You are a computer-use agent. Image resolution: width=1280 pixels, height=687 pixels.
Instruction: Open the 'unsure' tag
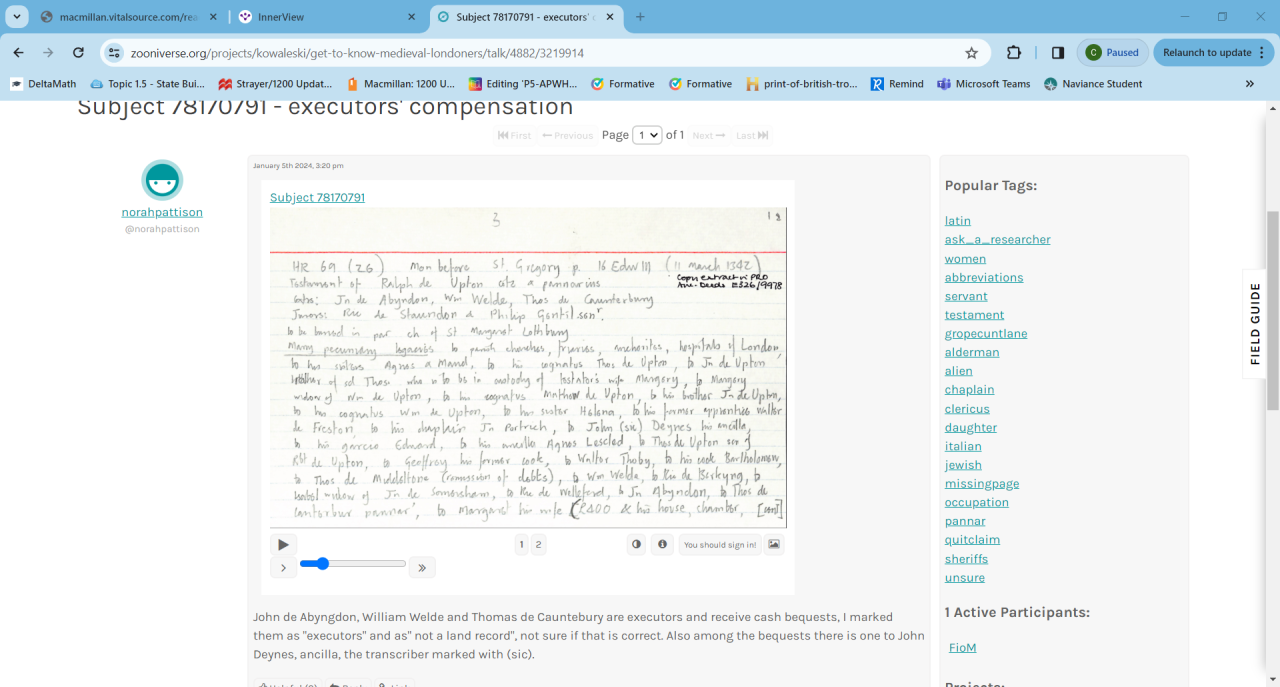pyautogui.click(x=965, y=578)
